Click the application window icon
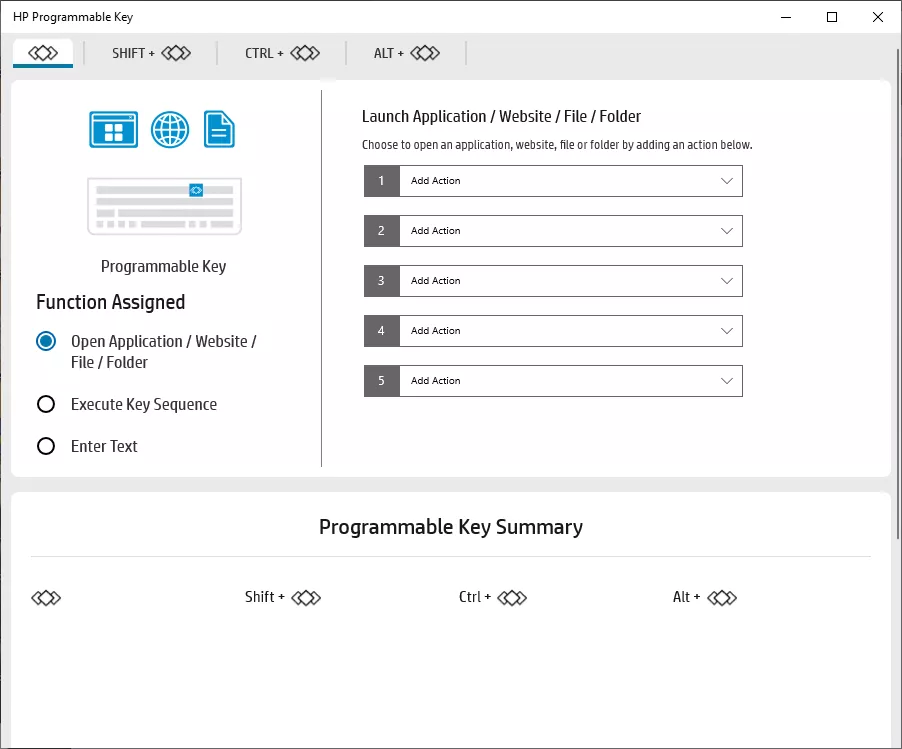The image size is (902, 749). (x=113, y=129)
